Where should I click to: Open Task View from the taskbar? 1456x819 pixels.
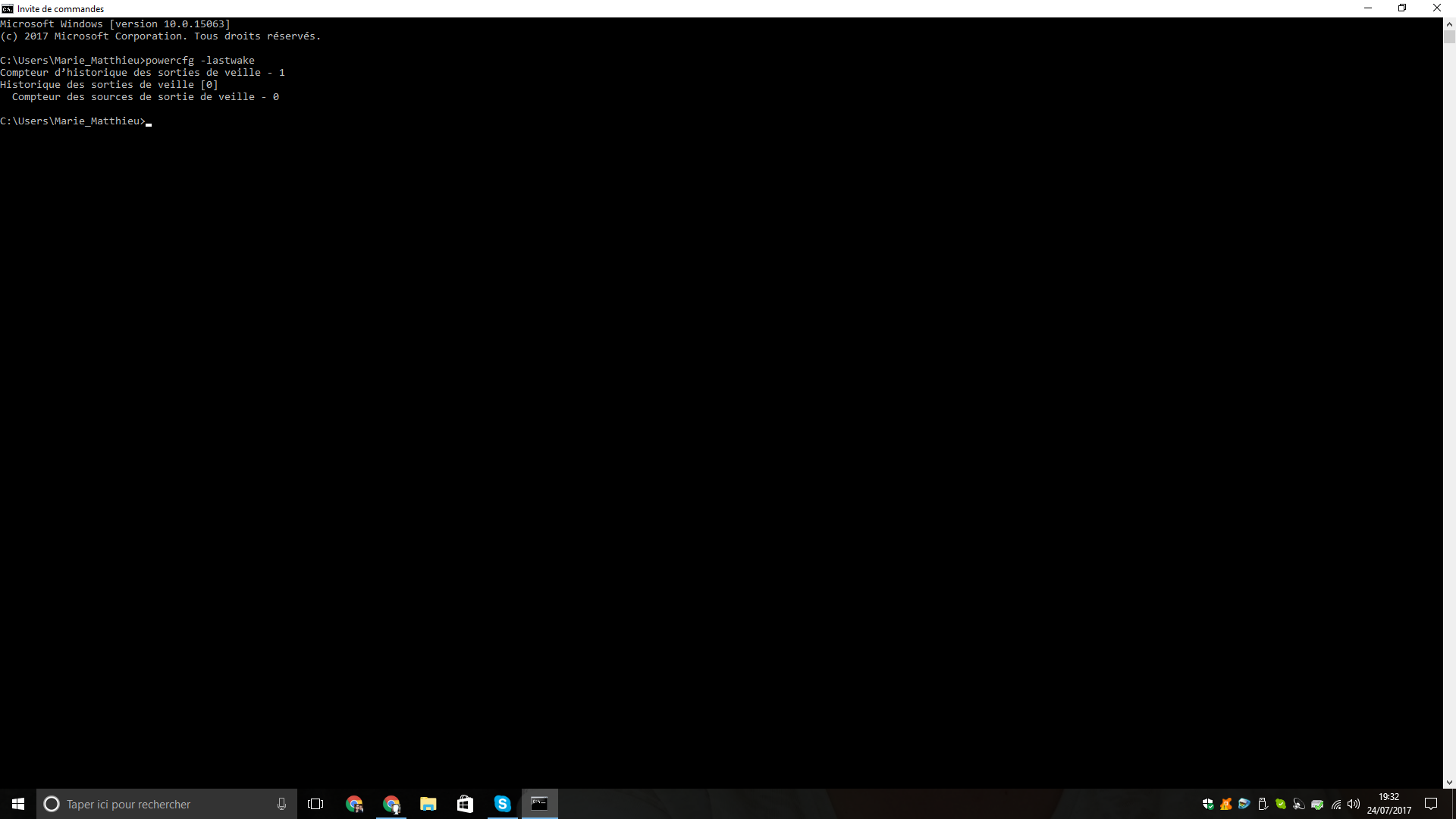315,804
